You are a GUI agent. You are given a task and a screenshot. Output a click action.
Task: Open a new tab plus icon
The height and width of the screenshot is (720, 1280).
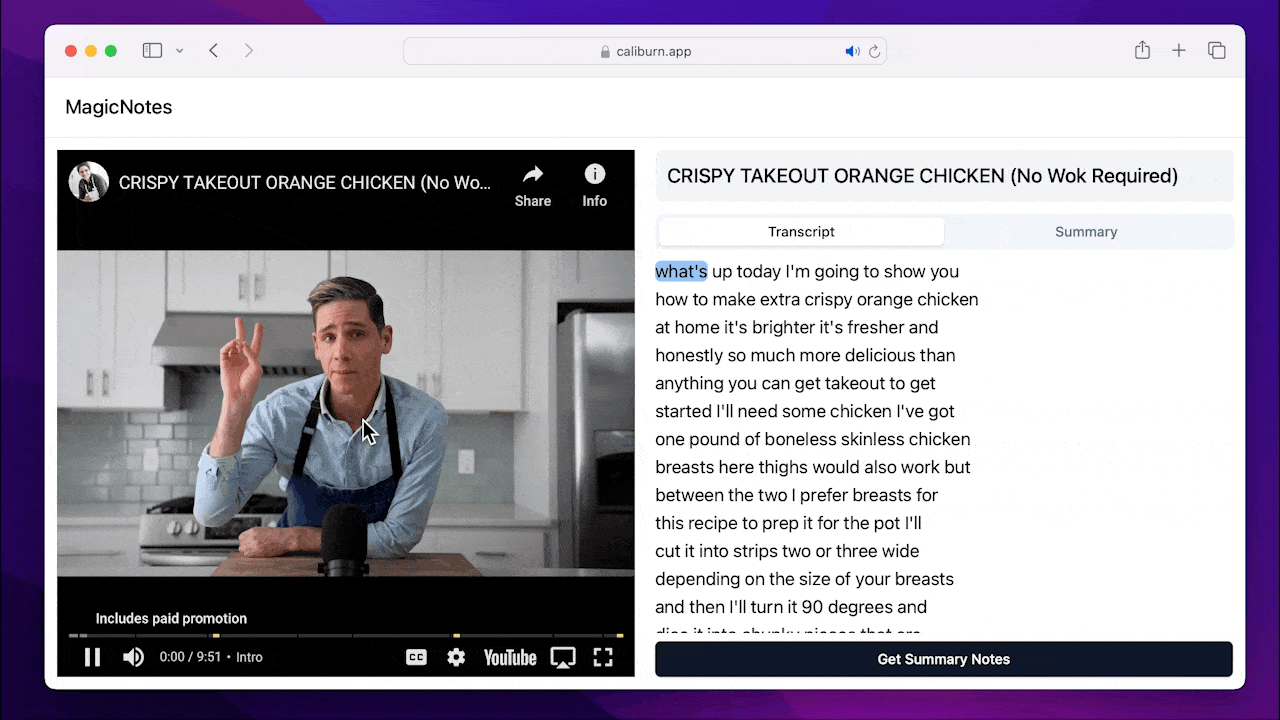(1179, 51)
